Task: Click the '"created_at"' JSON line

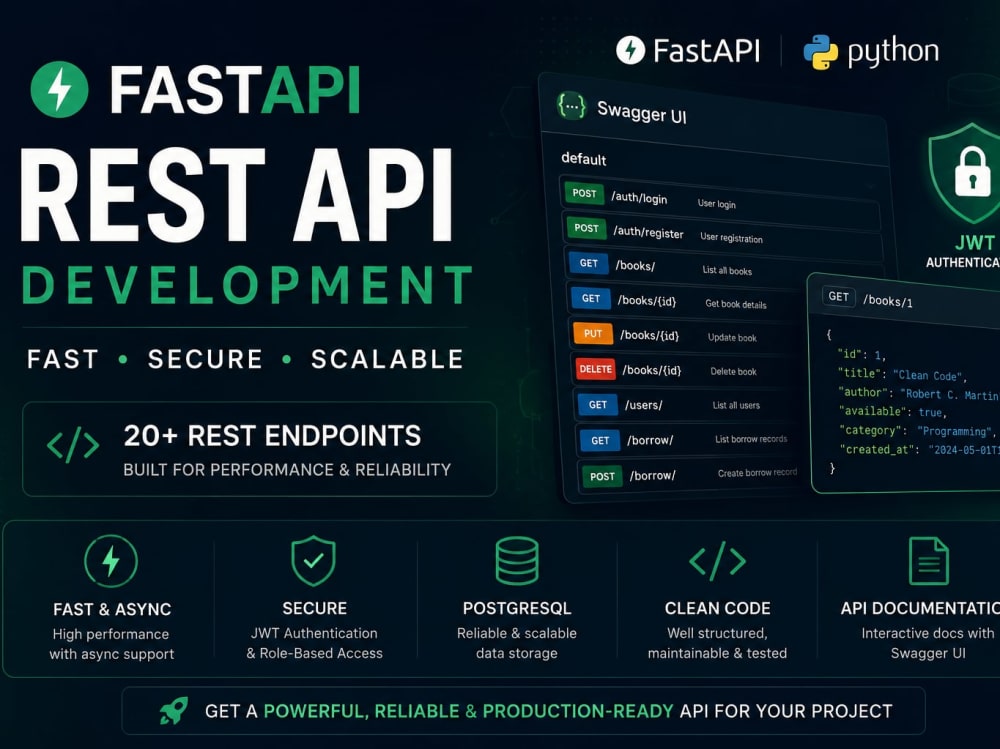Action: pyautogui.click(x=918, y=450)
